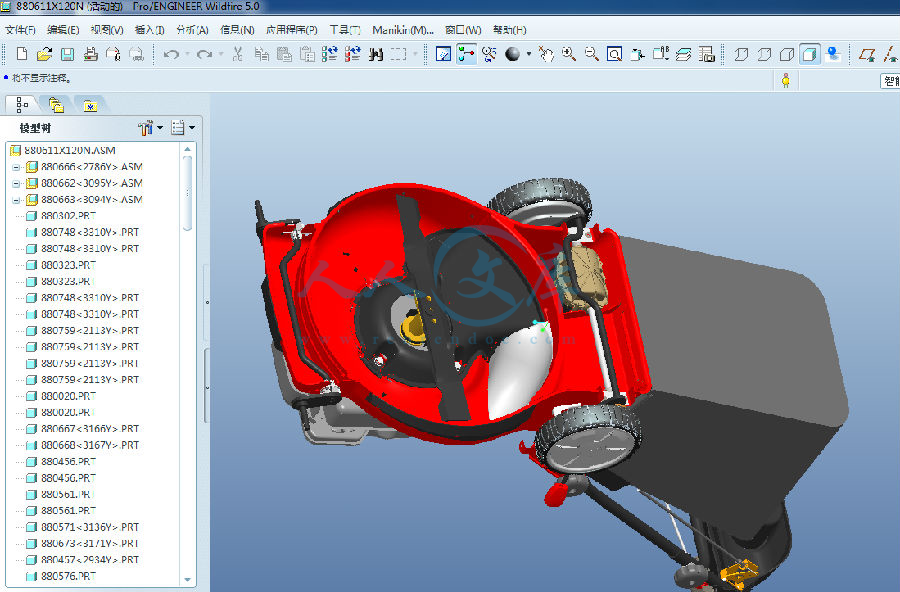This screenshot has height=592, width=900.
Task: Click the binoculars Find icon
Action: coord(376,54)
